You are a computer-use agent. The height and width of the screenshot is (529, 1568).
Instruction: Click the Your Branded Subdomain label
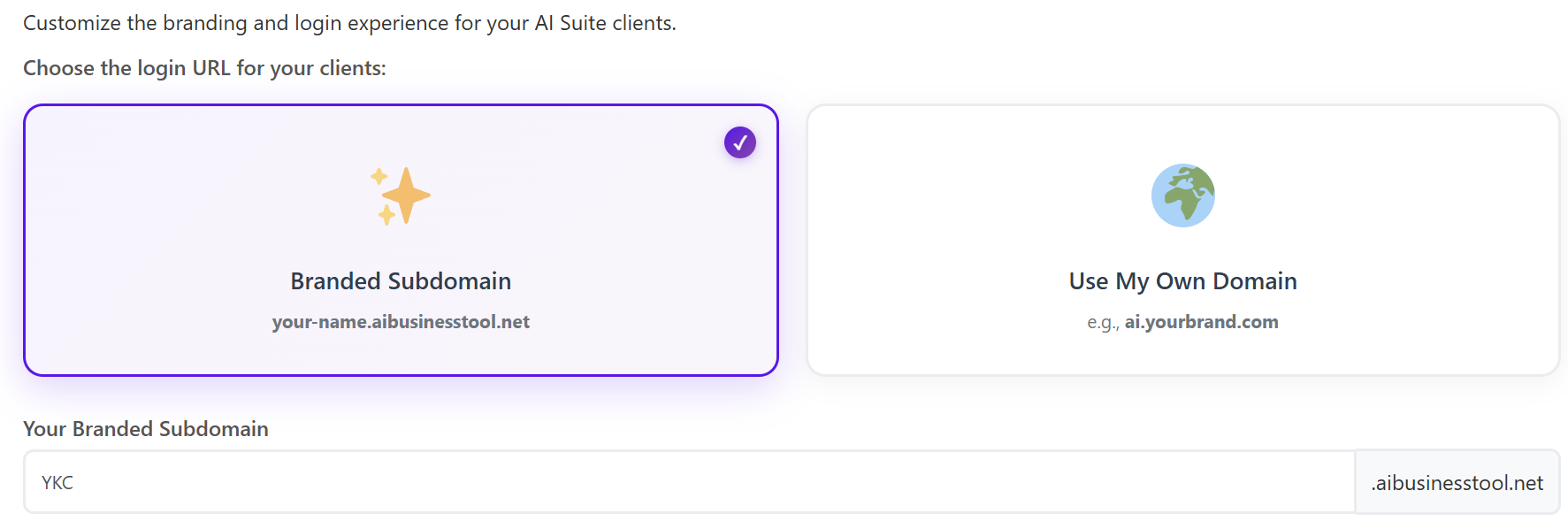point(146,429)
